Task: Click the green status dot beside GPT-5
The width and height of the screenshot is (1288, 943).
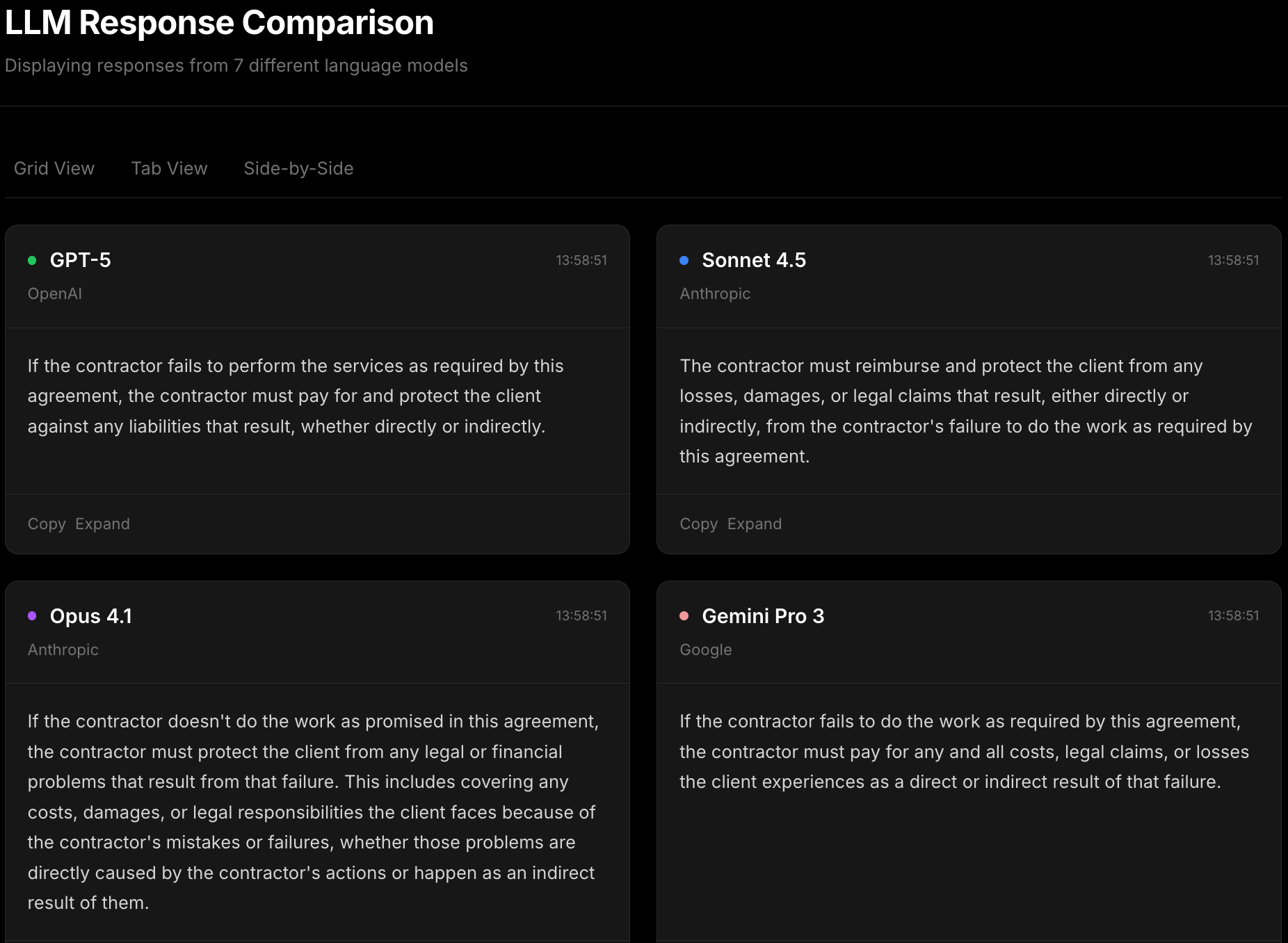Action: tap(32, 261)
